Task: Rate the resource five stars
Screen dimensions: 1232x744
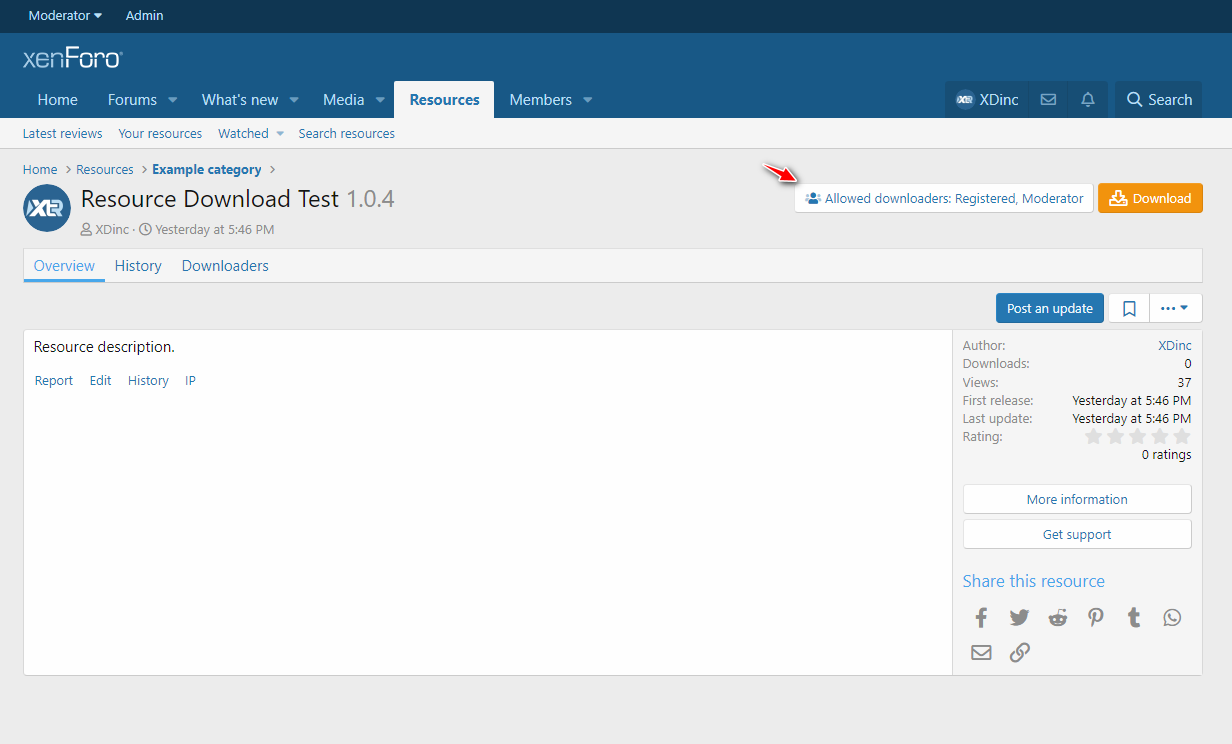Action: pyautogui.click(x=1181, y=437)
